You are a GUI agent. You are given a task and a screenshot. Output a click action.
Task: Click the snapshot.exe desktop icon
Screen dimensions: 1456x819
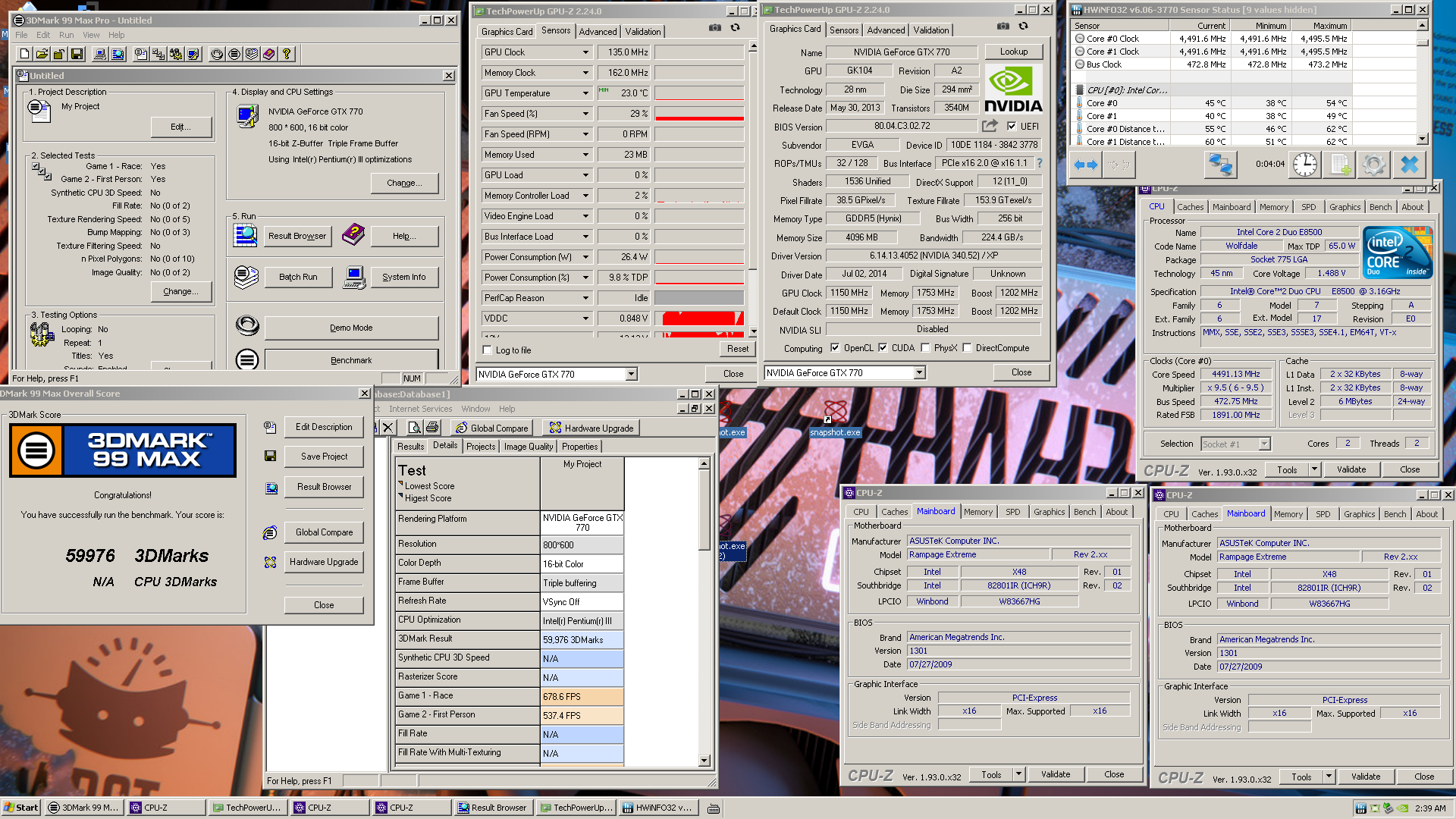pyautogui.click(x=835, y=419)
